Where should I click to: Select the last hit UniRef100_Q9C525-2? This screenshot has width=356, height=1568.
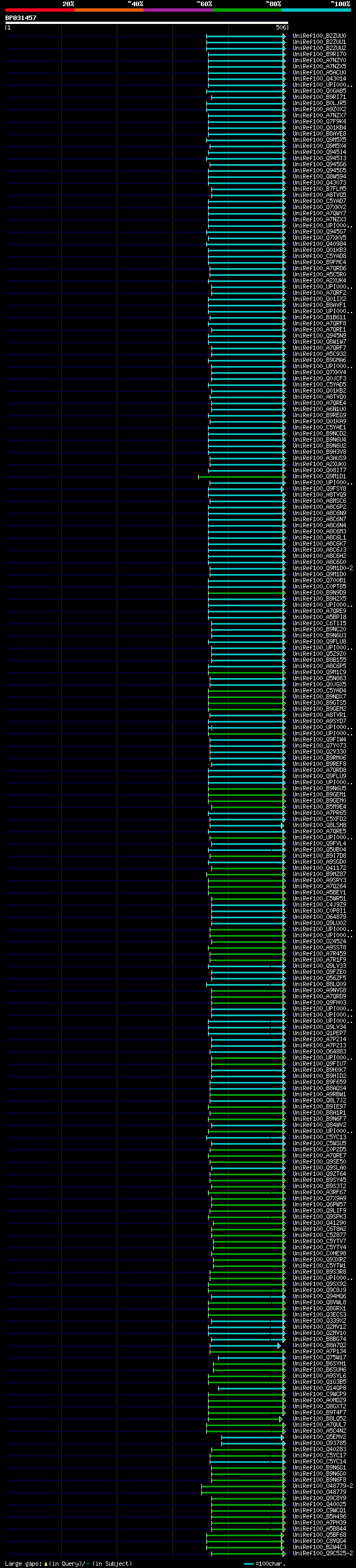click(323, 1553)
